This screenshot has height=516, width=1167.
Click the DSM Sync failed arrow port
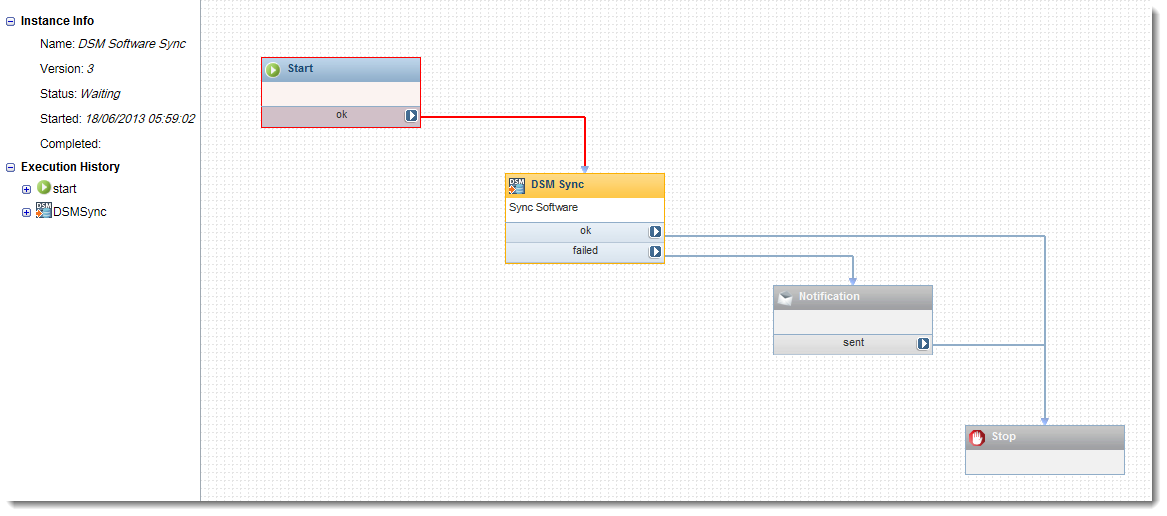[655, 252]
